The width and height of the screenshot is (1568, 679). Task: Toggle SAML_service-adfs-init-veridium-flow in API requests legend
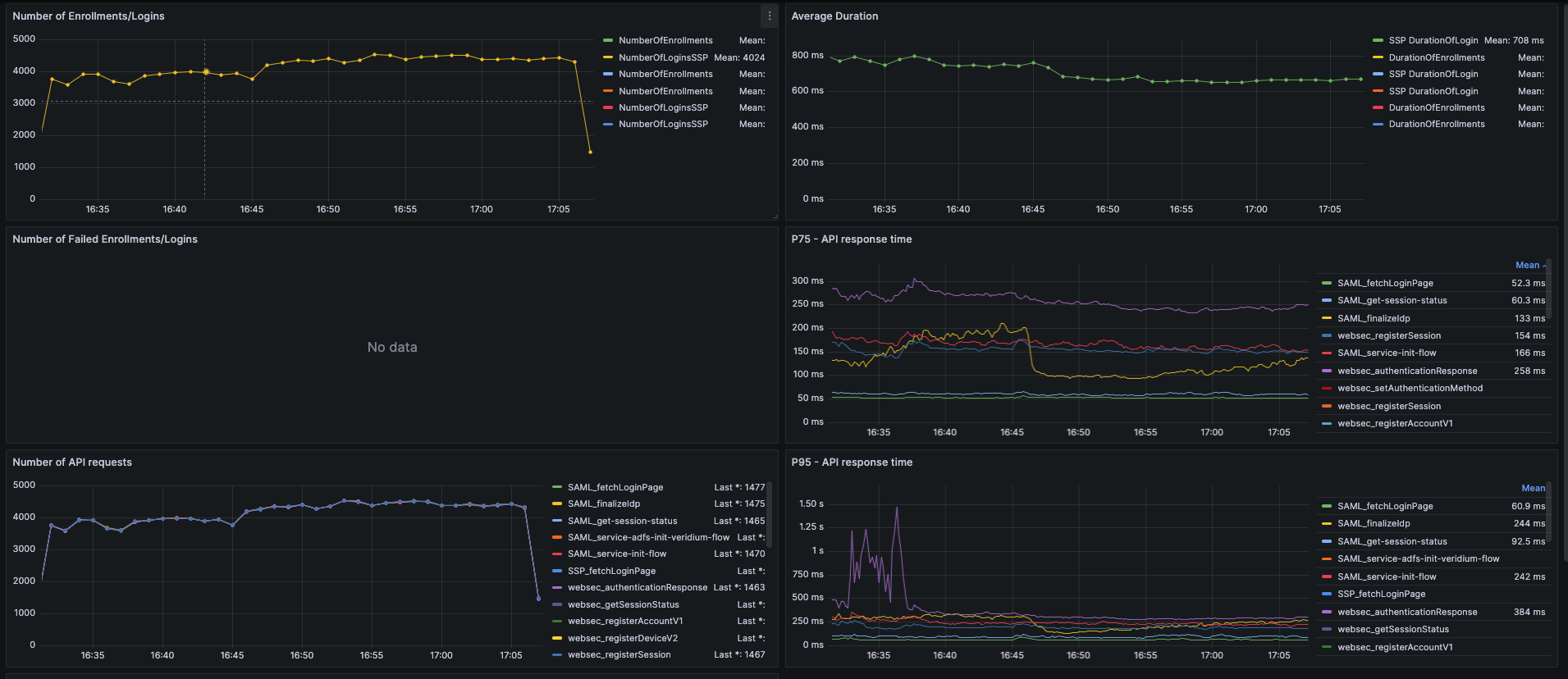click(648, 537)
